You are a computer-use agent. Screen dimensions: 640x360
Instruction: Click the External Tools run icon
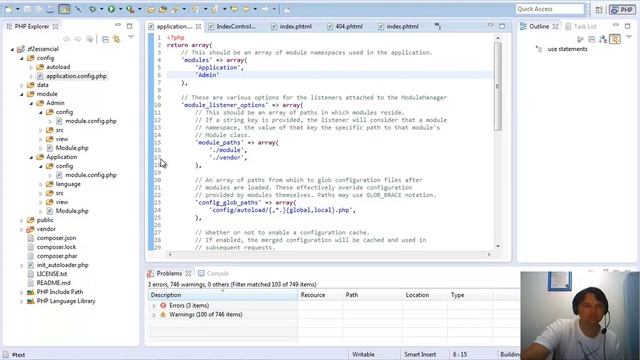click(130, 9)
